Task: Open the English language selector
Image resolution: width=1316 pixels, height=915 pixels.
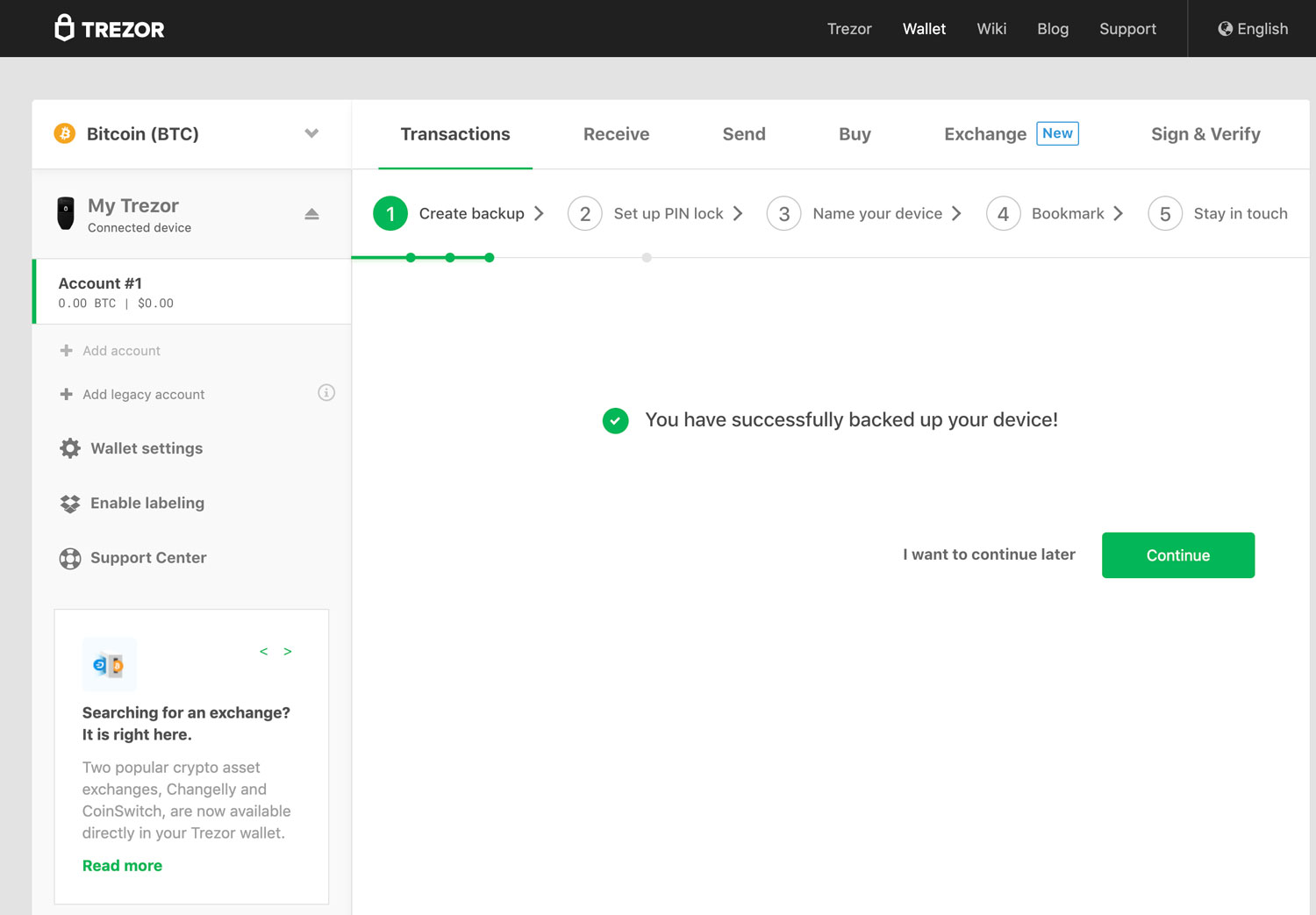Action: (1253, 29)
